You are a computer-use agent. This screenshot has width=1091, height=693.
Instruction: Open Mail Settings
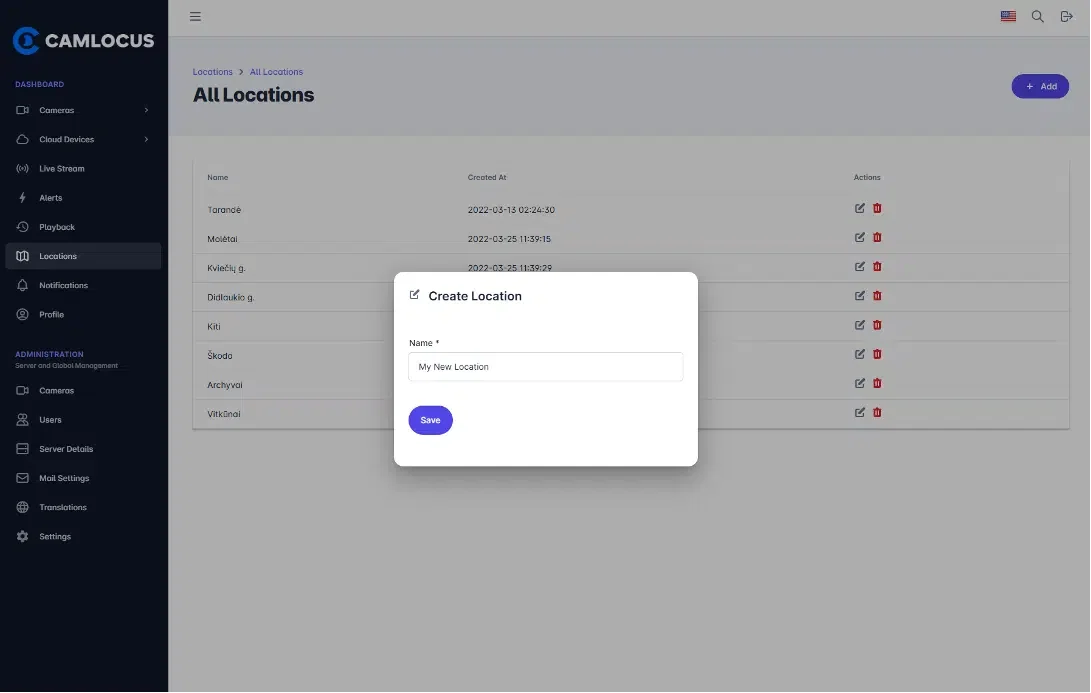pos(83,478)
